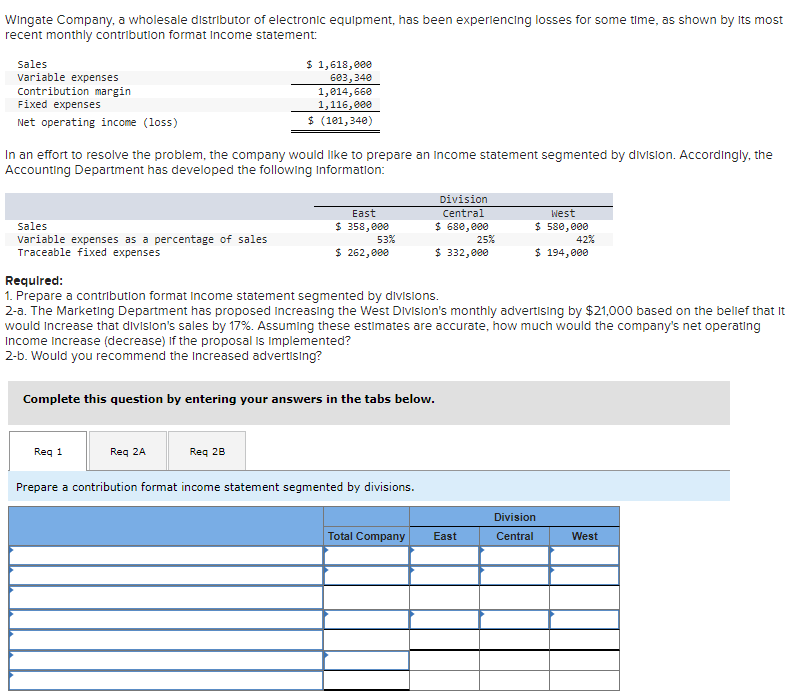Click the West sales $ 580,000 value
This screenshot has width=796, height=695.
coord(561,226)
